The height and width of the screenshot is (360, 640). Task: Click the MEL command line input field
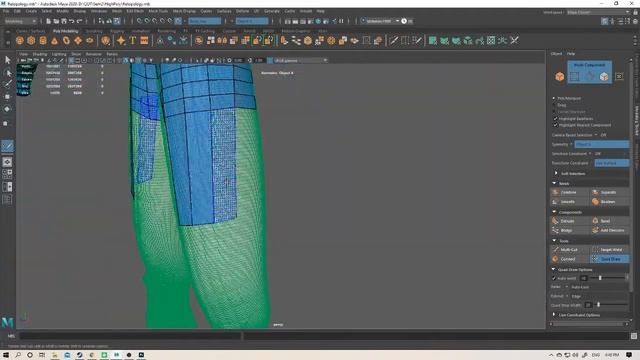click(x=130, y=336)
